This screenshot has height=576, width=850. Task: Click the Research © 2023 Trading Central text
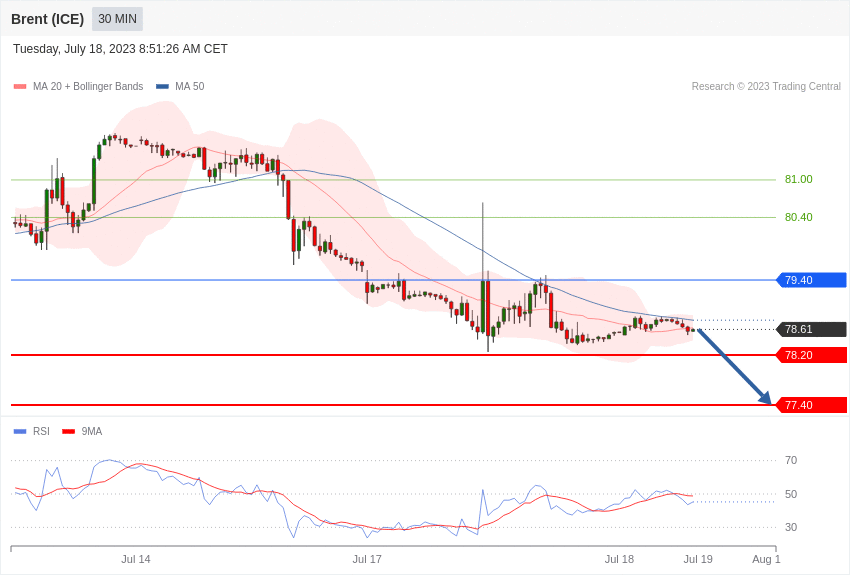click(766, 86)
